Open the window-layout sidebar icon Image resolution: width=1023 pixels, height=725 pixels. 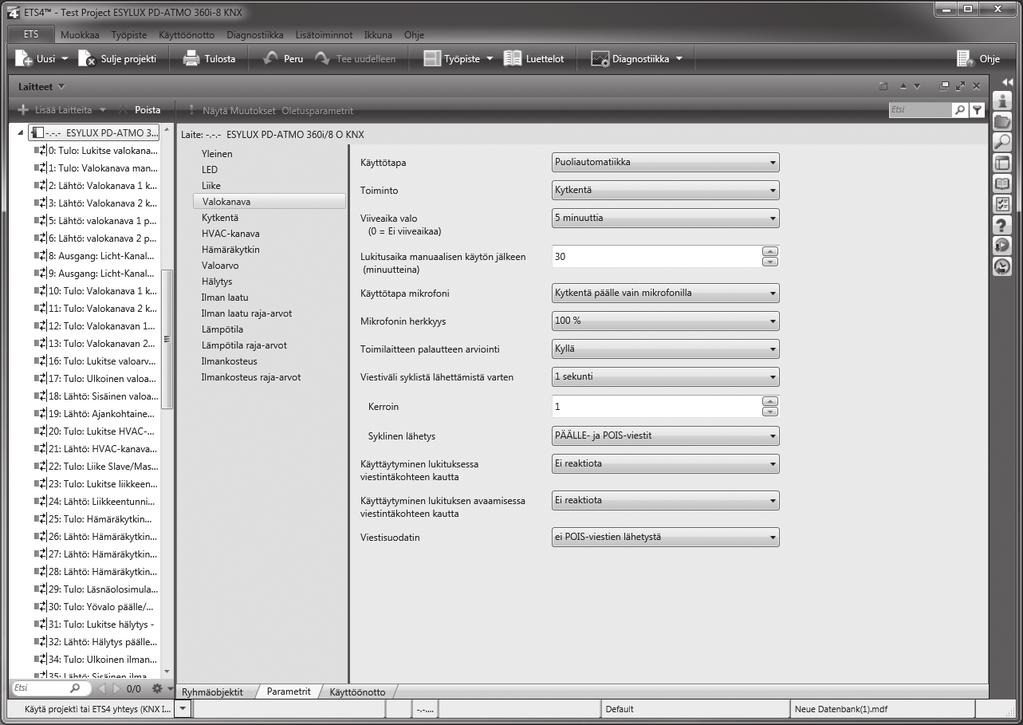pyautogui.click(x=1003, y=163)
